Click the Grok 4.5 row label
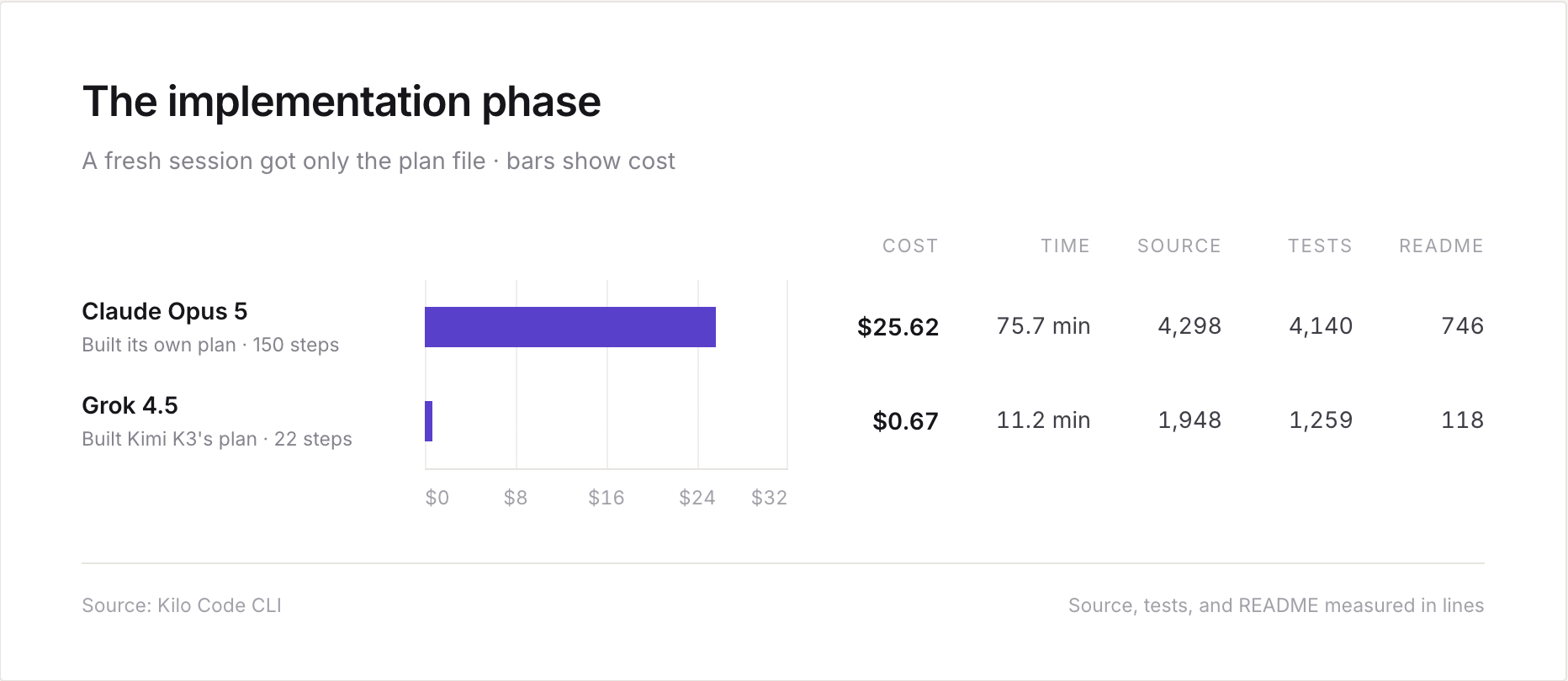 click(130, 406)
